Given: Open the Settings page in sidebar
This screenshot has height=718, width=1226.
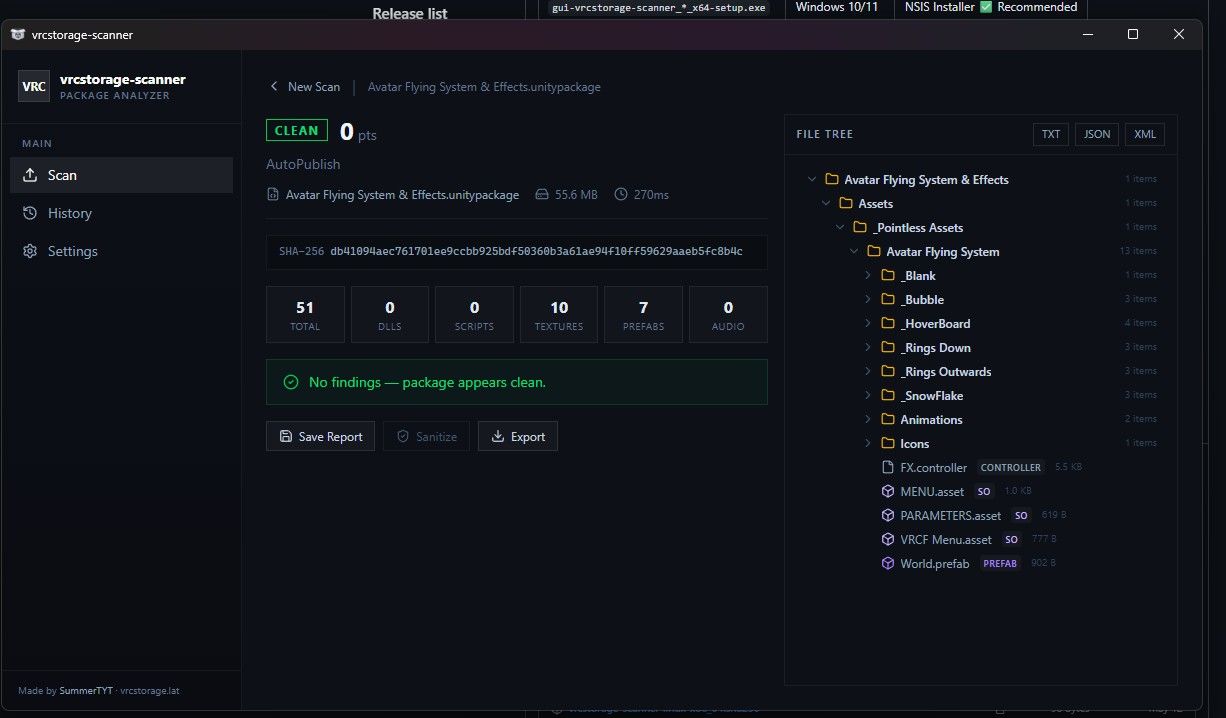Looking at the screenshot, I should pyautogui.click(x=122, y=251).
